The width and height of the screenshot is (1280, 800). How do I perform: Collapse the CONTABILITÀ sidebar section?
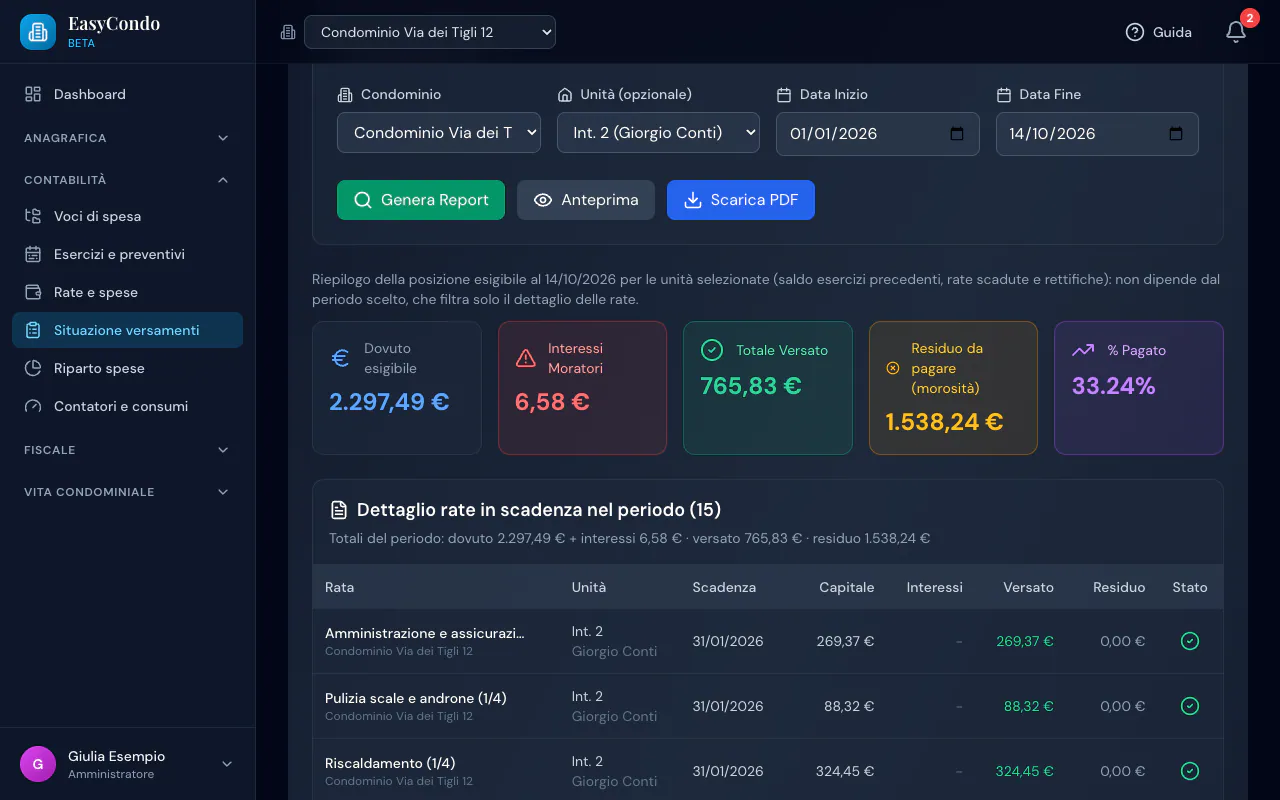[x=127, y=180]
